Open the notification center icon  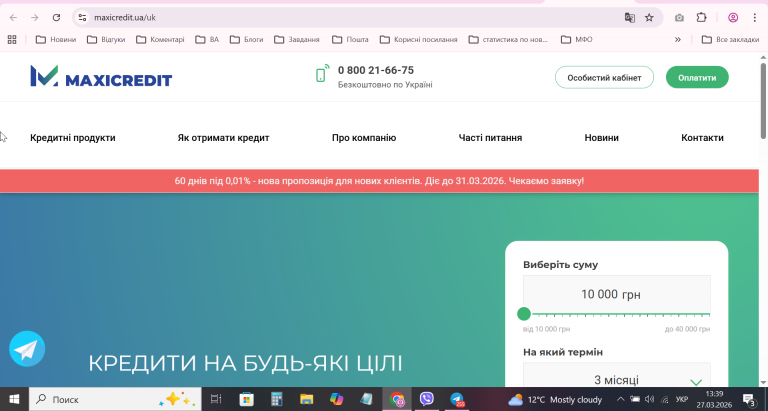point(749,399)
